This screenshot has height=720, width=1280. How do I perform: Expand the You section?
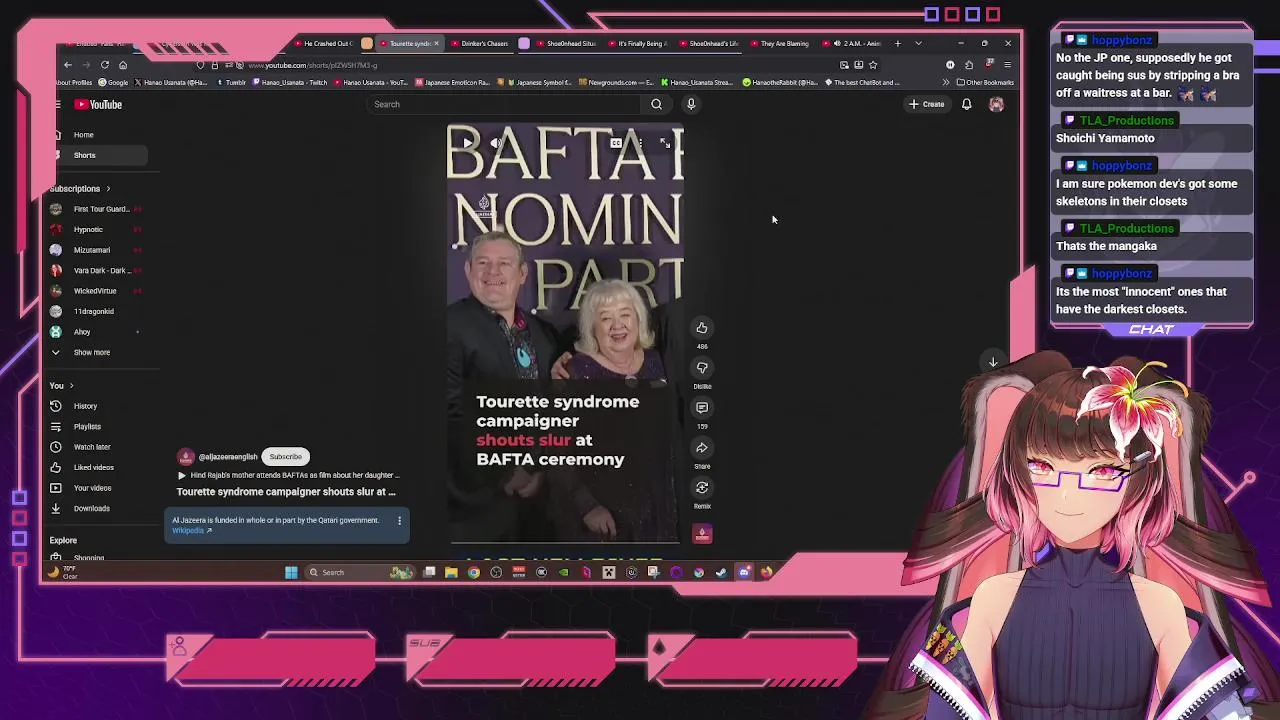(62, 386)
